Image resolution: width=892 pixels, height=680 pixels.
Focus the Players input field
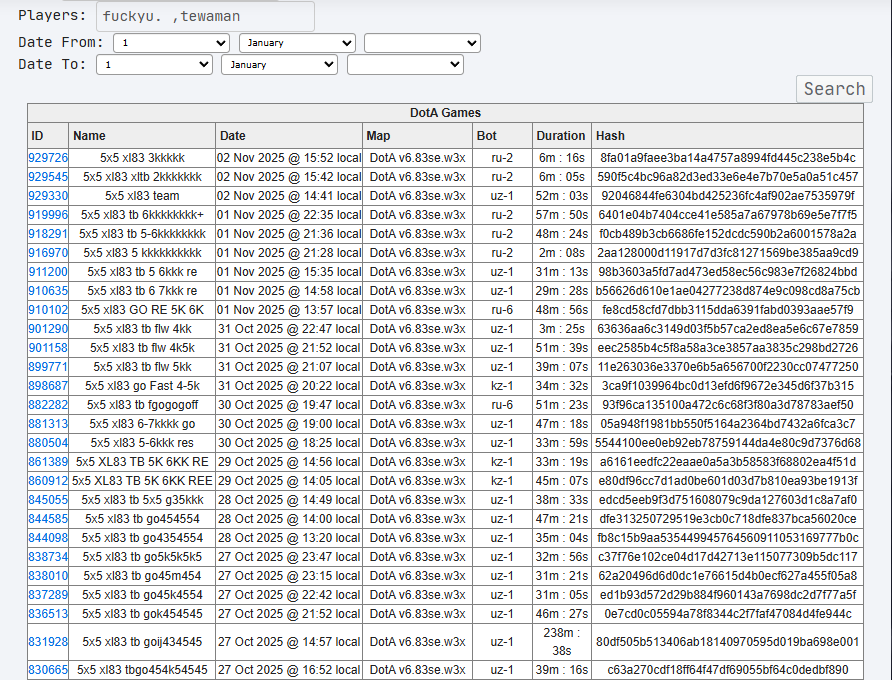coord(205,16)
